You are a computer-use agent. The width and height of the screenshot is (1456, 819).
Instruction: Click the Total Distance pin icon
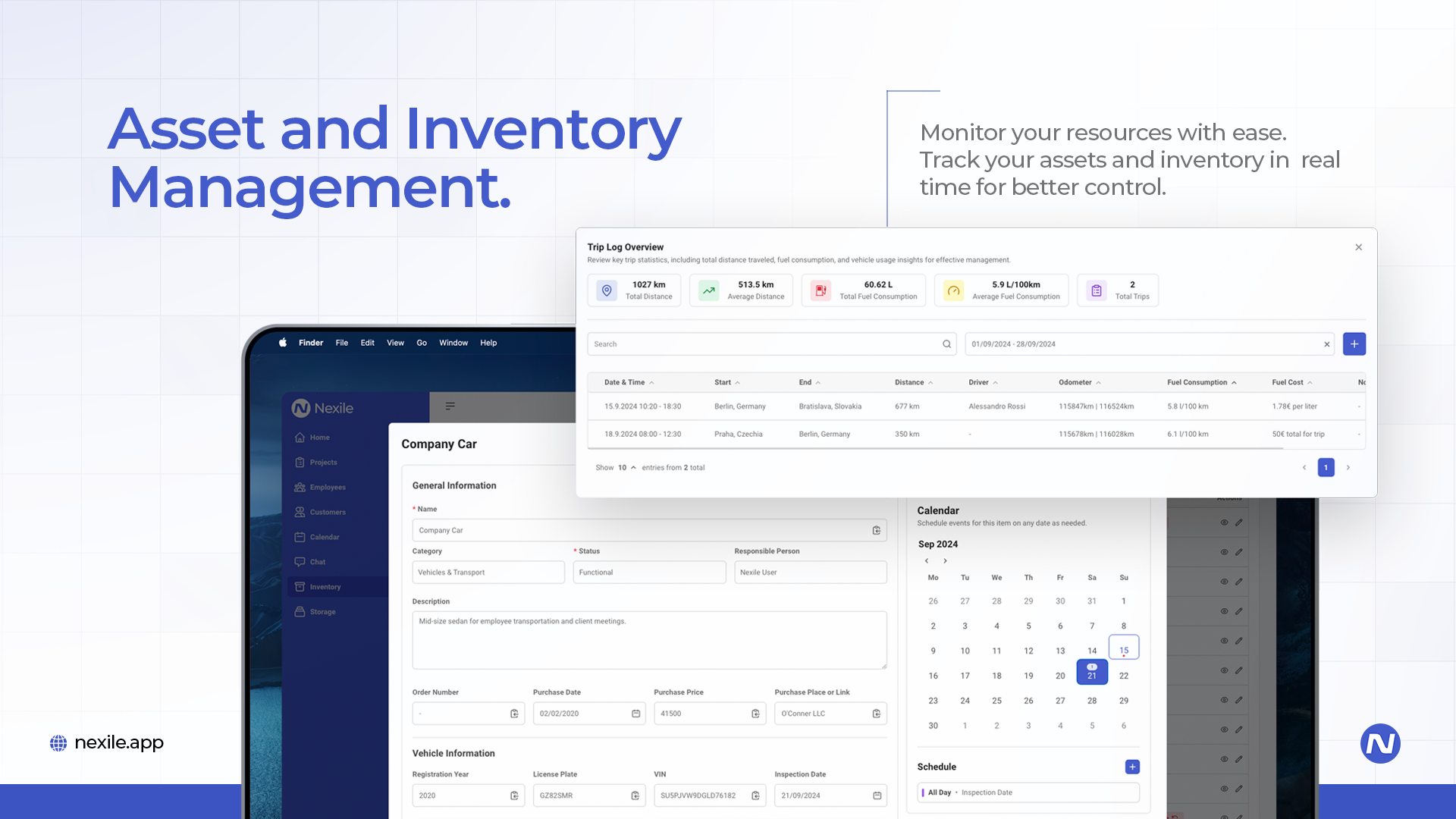[x=607, y=290]
